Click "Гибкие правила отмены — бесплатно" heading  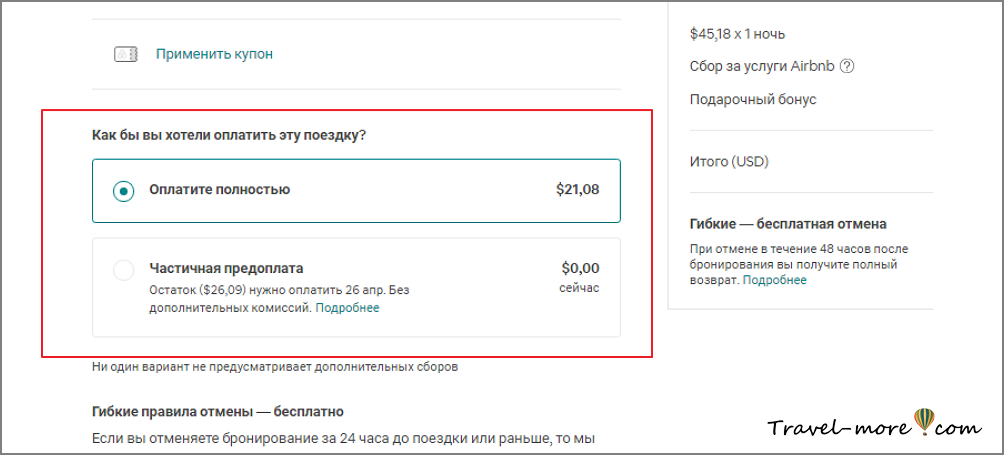[218, 411]
